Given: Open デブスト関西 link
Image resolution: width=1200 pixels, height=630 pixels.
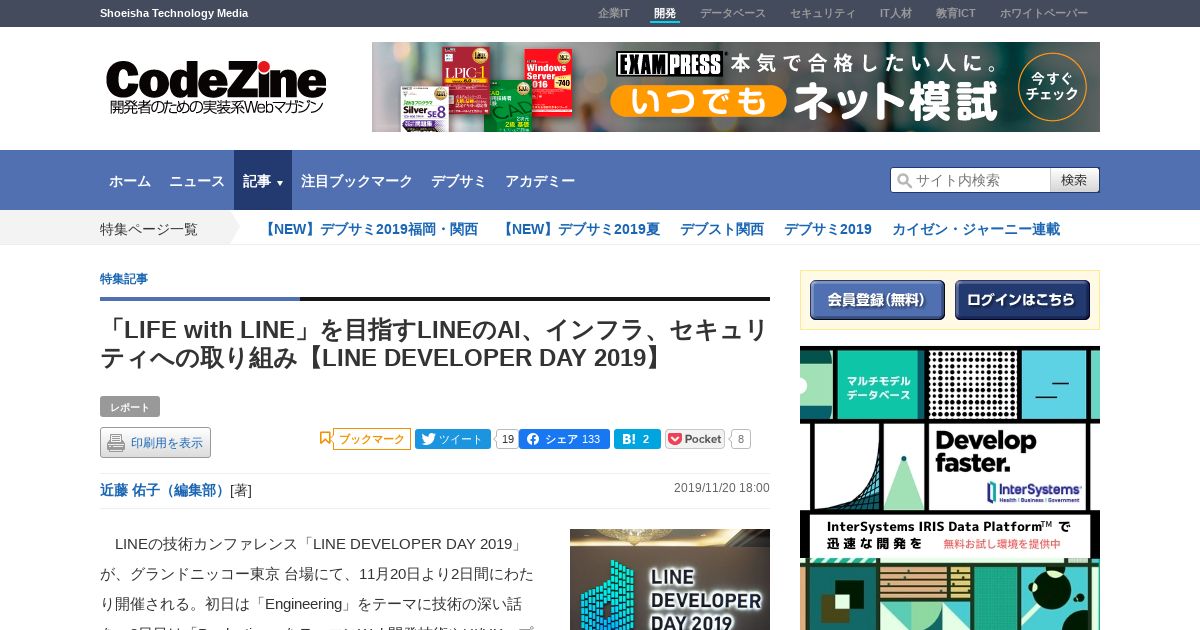Looking at the screenshot, I should pos(722,229).
